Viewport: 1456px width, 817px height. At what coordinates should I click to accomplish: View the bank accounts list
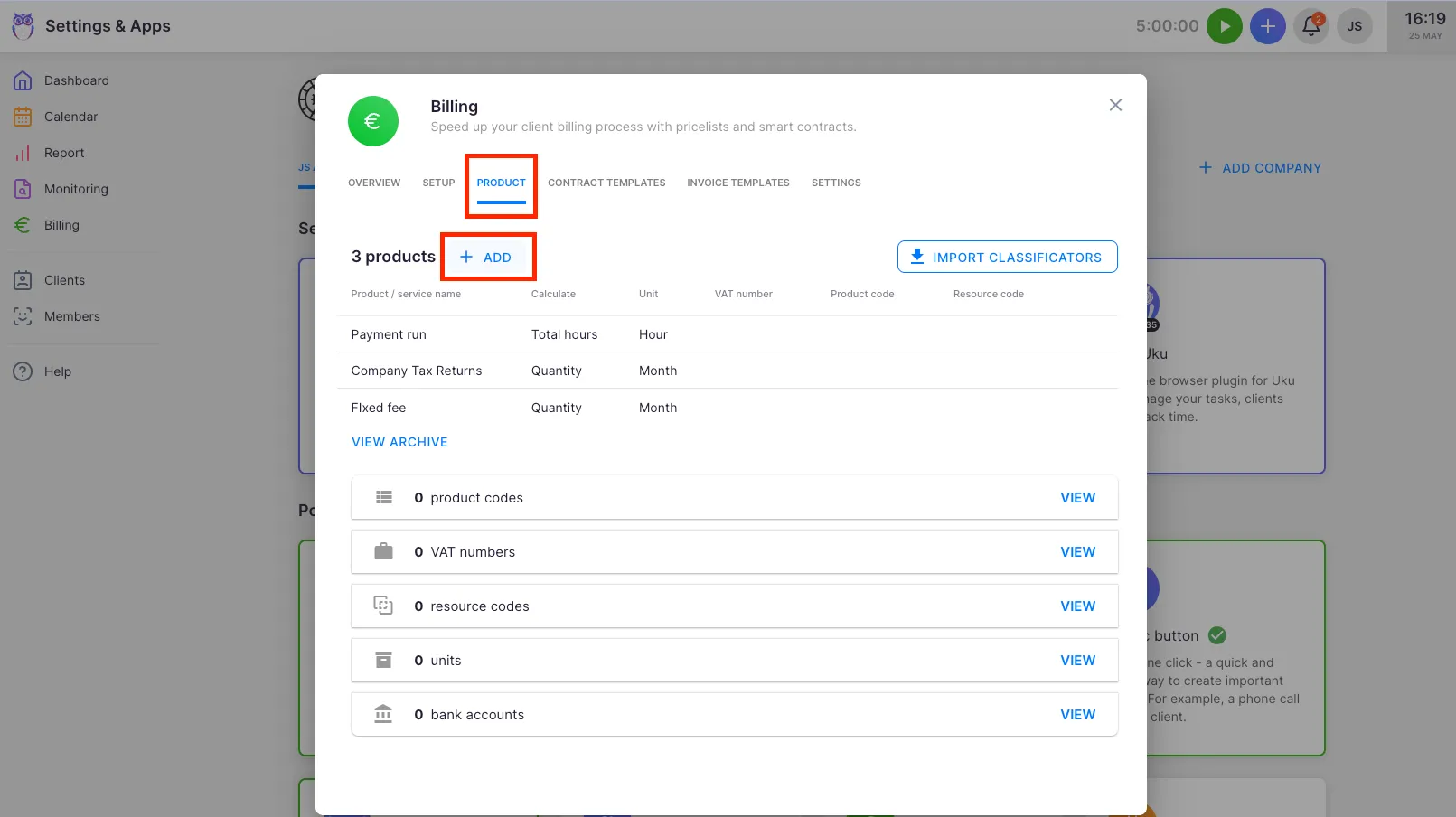pyautogui.click(x=1077, y=715)
